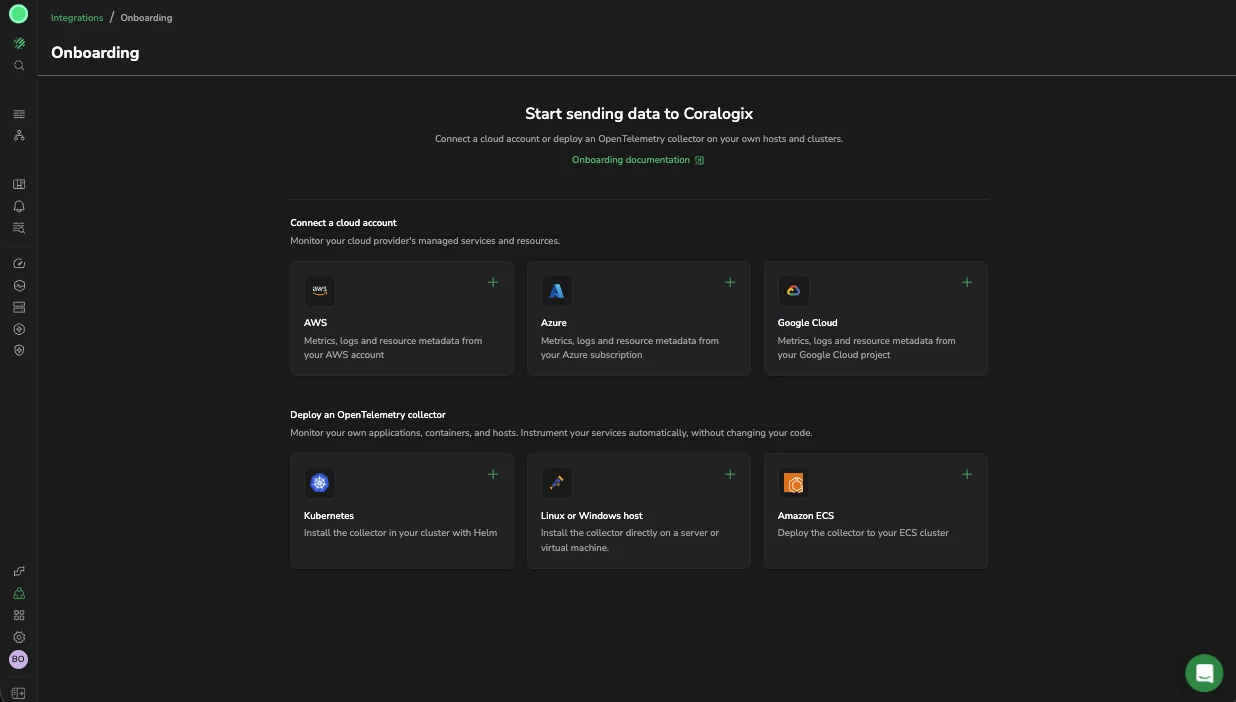Click 'Start sending data to Coralogix' heading
Image resolution: width=1236 pixels, height=702 pixels.
pyautogui.click(x=639, y=114)
